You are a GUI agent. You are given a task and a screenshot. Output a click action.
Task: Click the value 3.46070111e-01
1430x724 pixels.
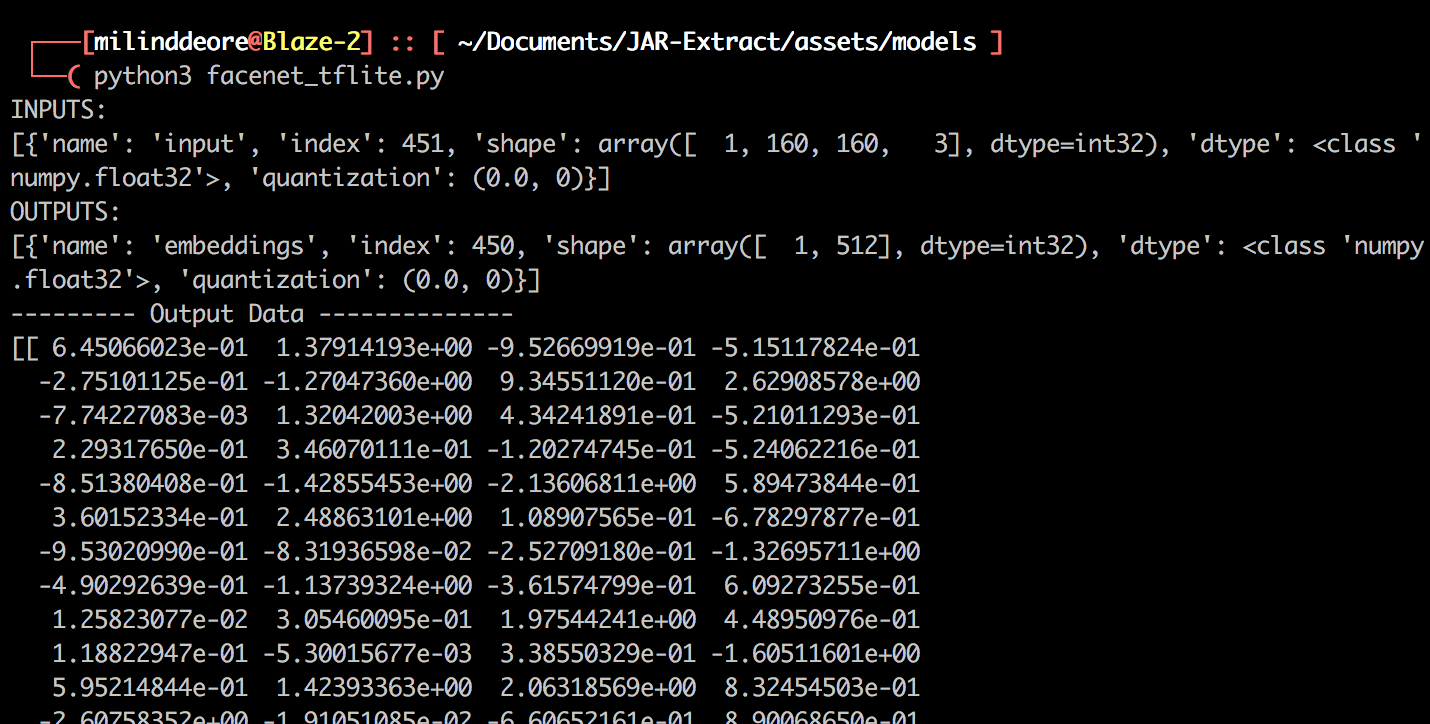[374, 450]
